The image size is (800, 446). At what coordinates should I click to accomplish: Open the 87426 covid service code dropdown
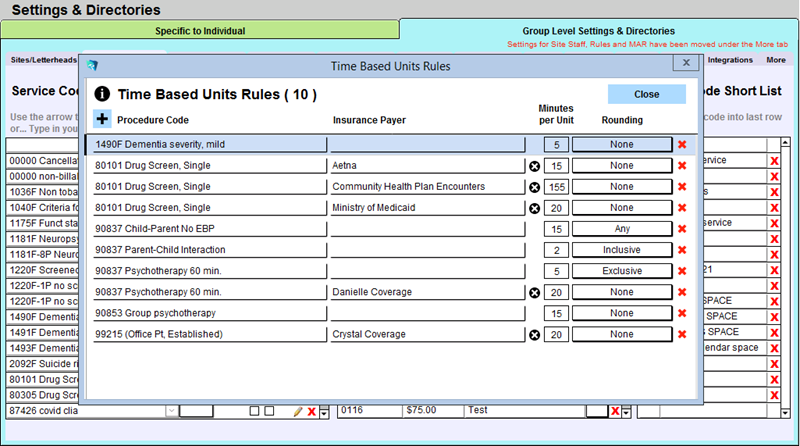click(x=171, y=411)
